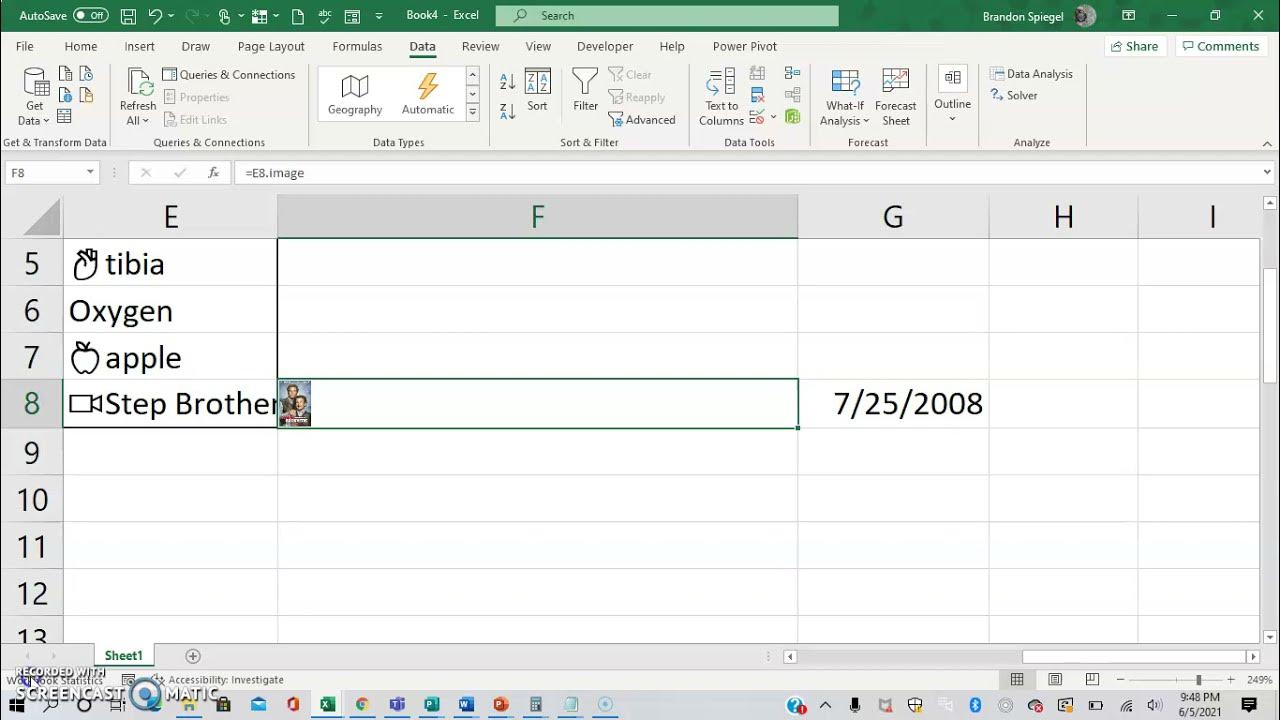Screen dimensions: 1280x720
Task: Select cell E5 containing tibia
Action: tap(170, 263)
